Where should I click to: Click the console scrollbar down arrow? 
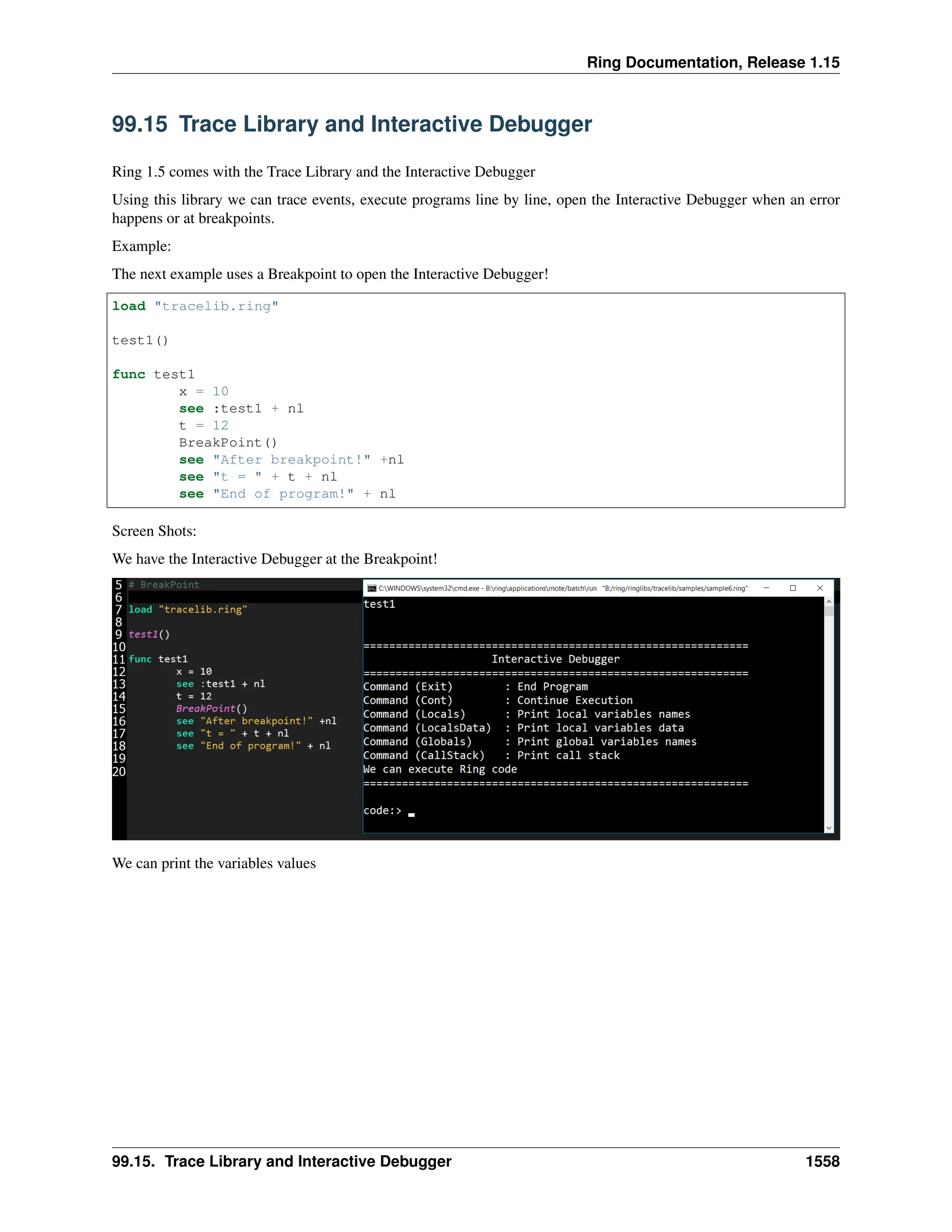click(x=828, y=828)
